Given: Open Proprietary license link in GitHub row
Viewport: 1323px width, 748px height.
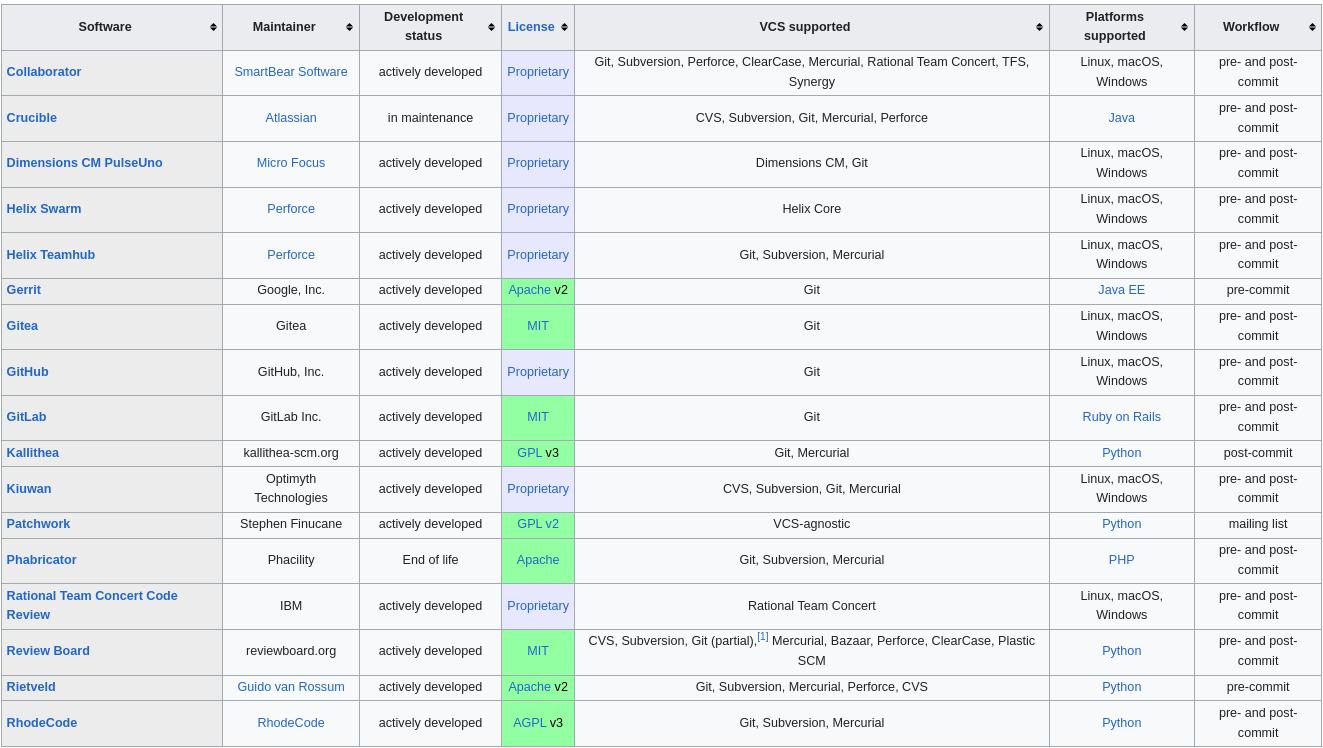Looking at the screenshot, I should click(538, 372).
